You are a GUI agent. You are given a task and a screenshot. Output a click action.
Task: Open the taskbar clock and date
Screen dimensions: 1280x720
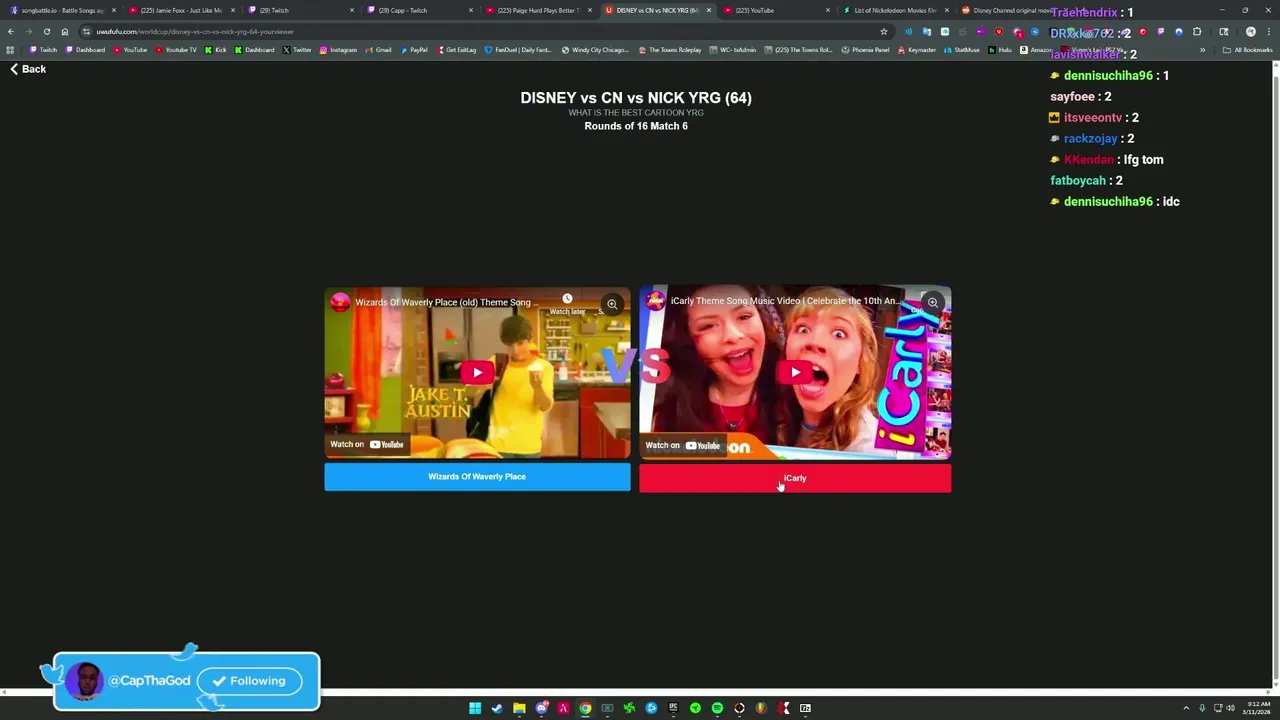(1258, 708)
